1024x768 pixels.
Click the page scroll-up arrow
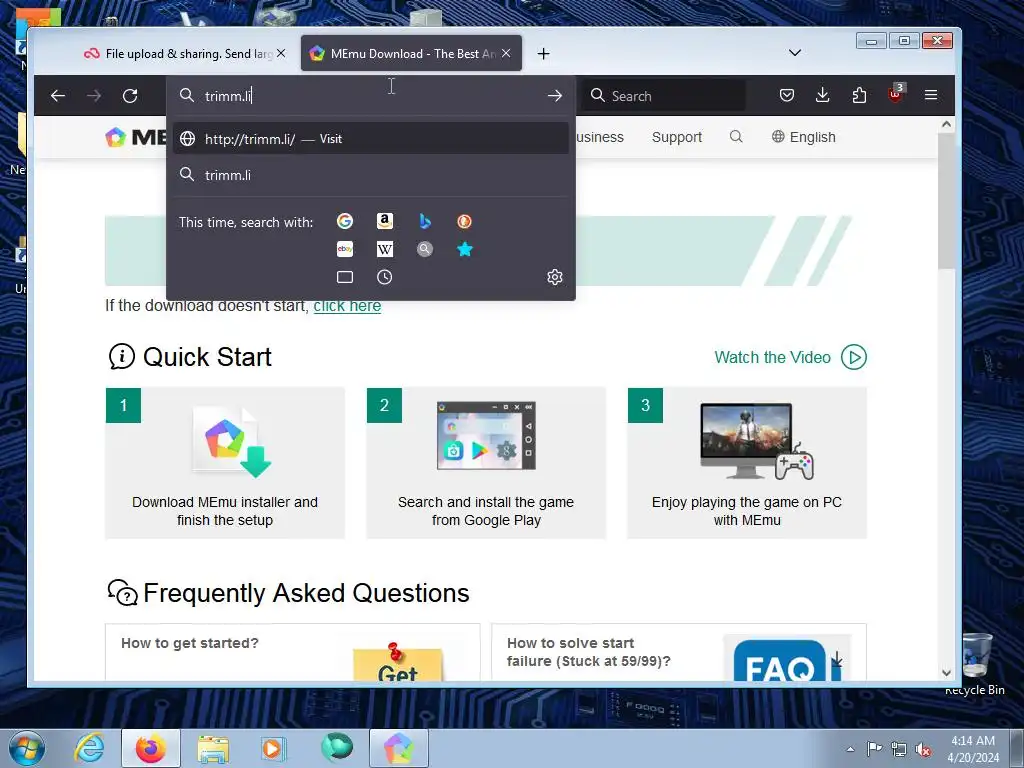coord(946,124)
